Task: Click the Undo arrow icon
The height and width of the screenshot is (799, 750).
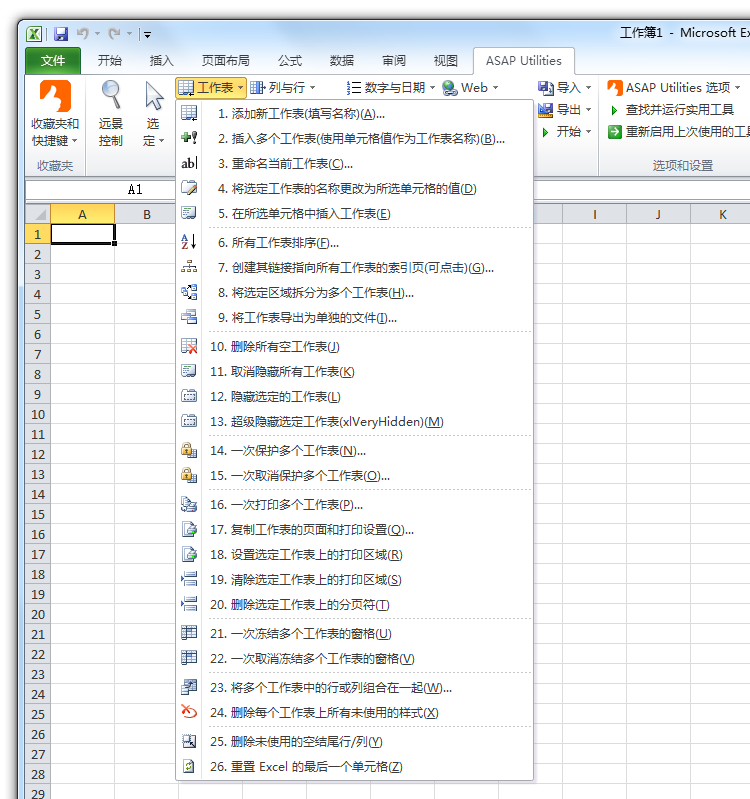Action: pyautogui.click(x=83, y=34)
